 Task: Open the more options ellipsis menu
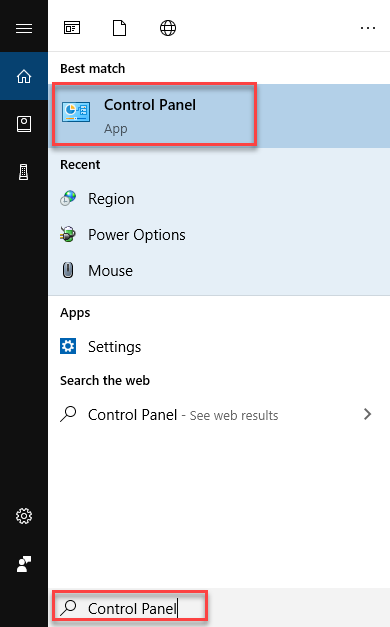pyautogui.click(x=368, y=28)
